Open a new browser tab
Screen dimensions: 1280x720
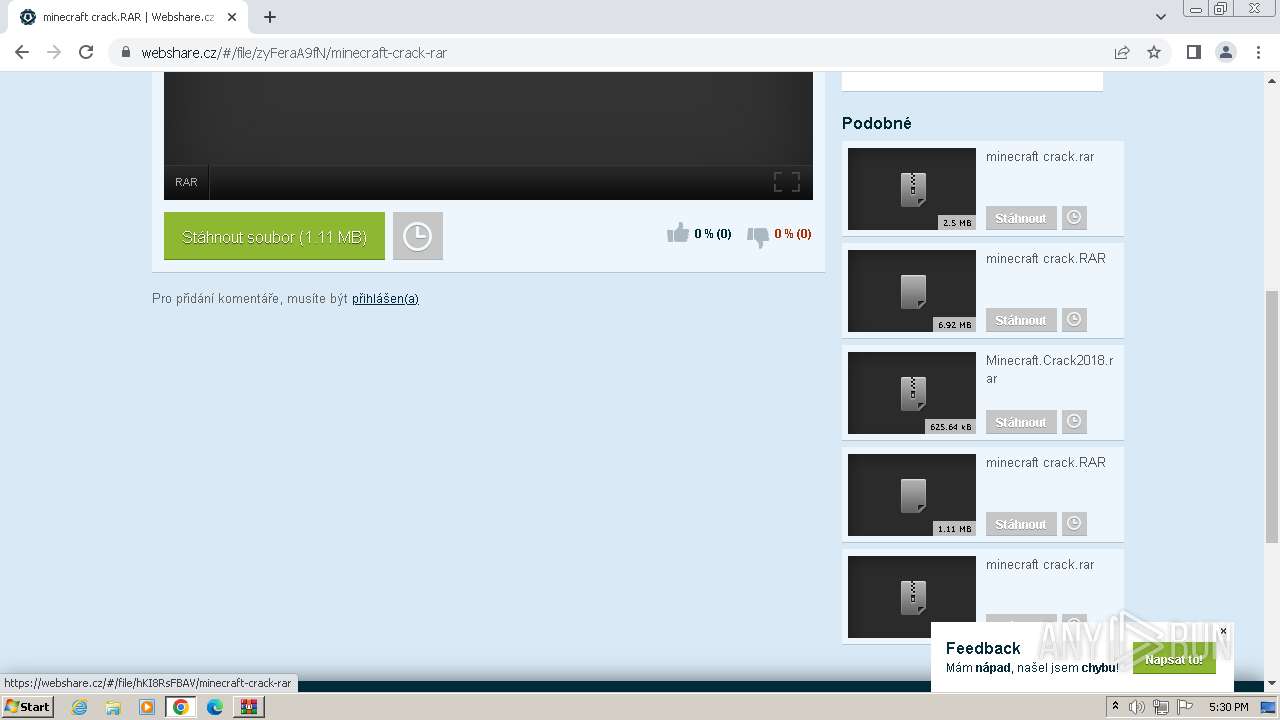(x=270, y=17)
